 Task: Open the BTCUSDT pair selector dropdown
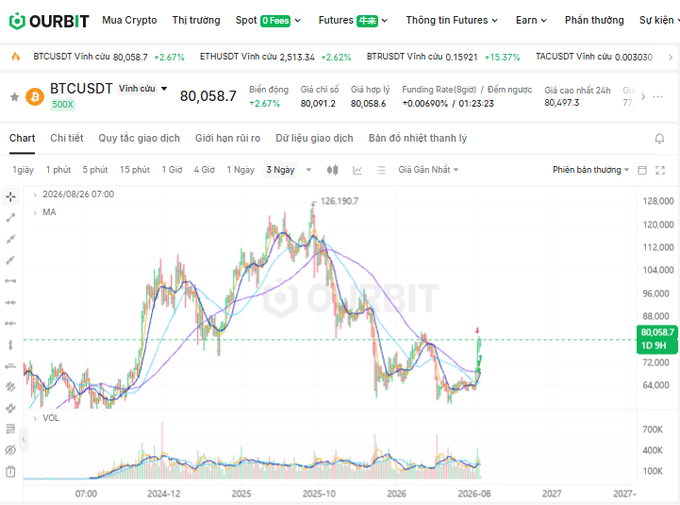pos(164,89)
